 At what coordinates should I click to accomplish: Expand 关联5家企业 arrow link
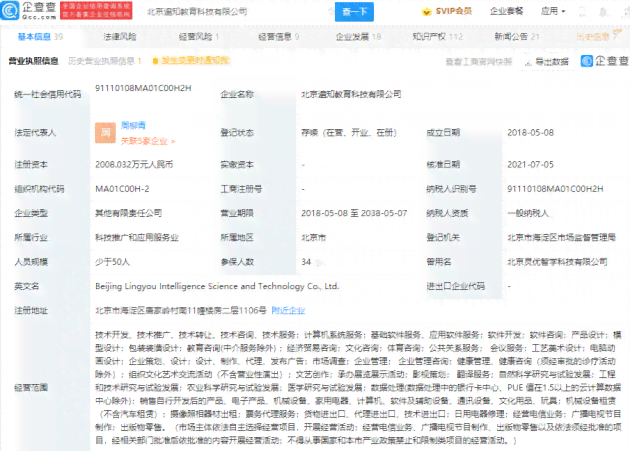tap(148, 141)
